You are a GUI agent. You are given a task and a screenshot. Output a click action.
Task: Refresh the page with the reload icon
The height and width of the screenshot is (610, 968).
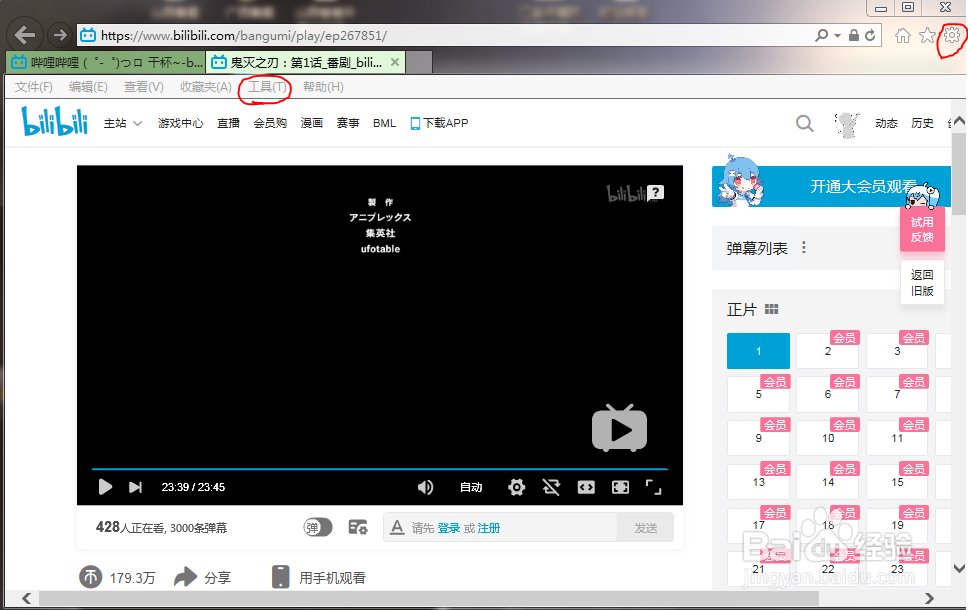coord(870,35)
